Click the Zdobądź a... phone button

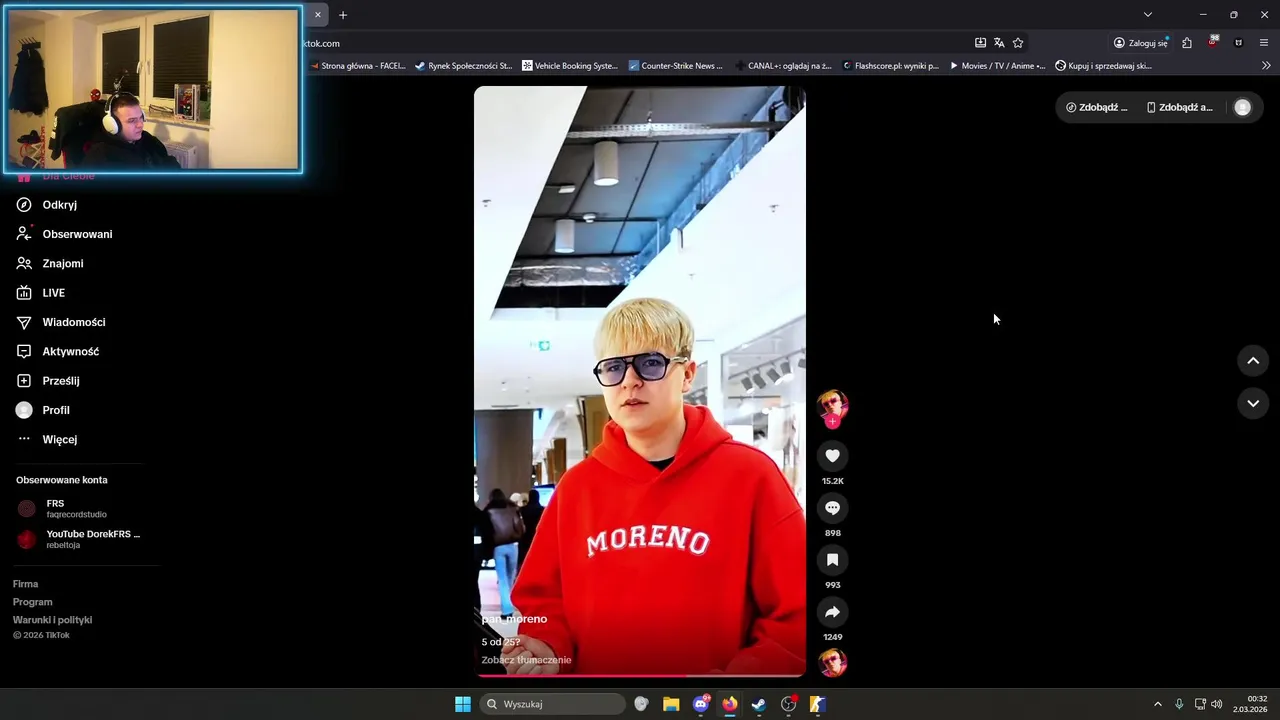pos(1180,107)
